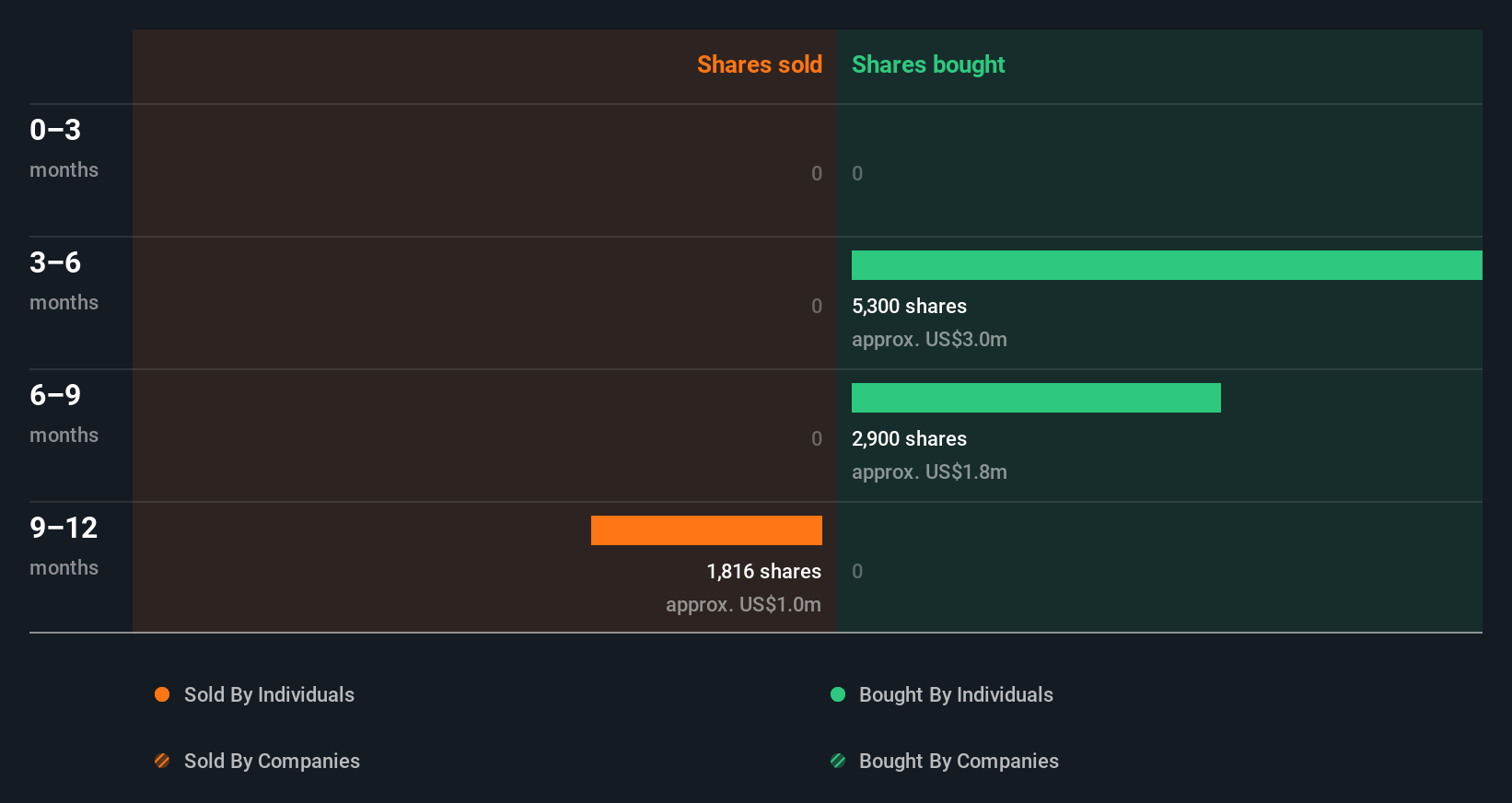Click the green Bought By Individuals legend dot
1512x803 pixels.
tap(838, 694)
